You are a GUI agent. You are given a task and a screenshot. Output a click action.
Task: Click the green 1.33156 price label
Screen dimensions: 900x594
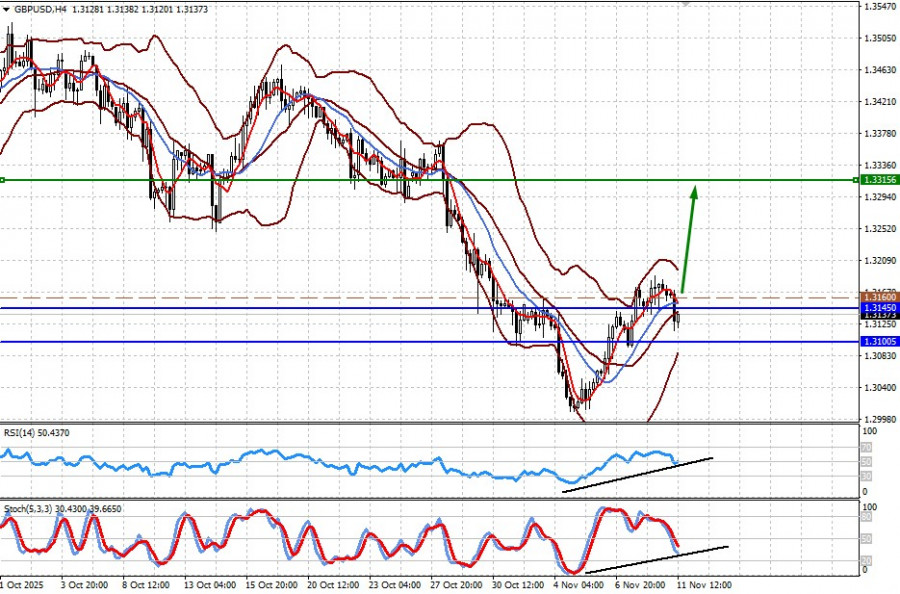pyautogui.click(x=880, y=180)
